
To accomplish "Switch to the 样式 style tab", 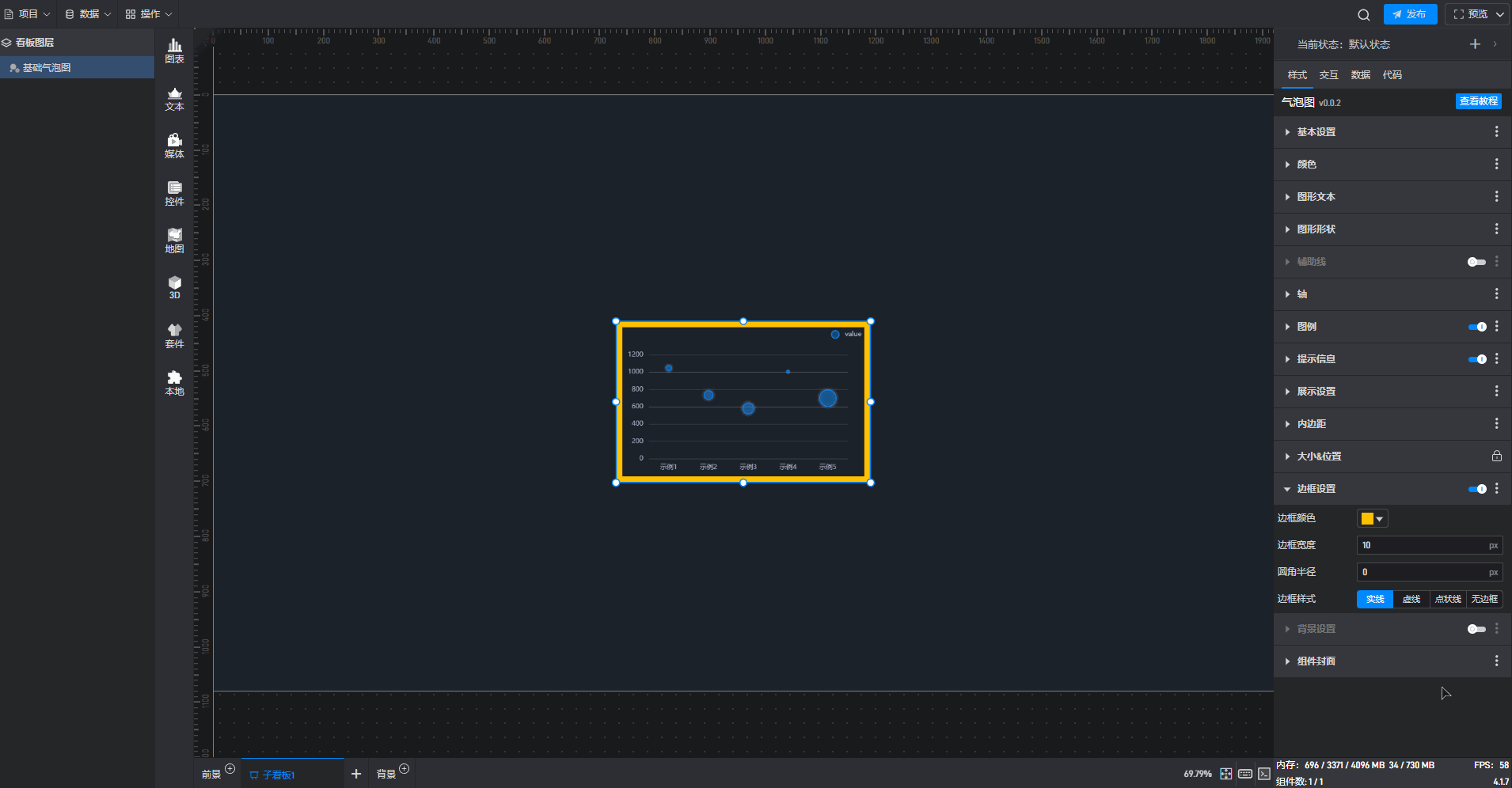I will pyautogui.click(x=1297, y=75).
